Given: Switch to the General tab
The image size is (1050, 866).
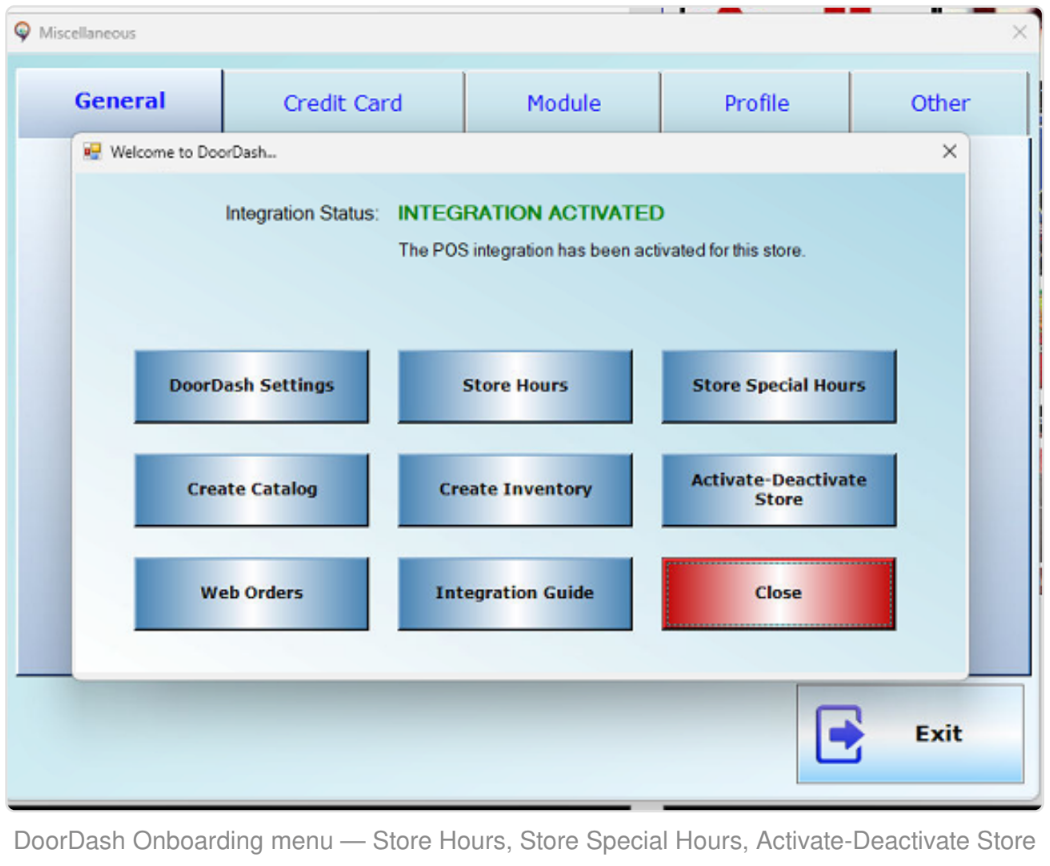Looking at the screenshot, I should 120,102.
